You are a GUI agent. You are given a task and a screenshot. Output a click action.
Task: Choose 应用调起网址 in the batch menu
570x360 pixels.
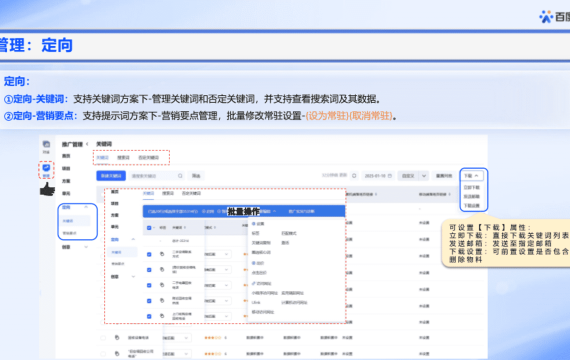click(x=293, y=293)
